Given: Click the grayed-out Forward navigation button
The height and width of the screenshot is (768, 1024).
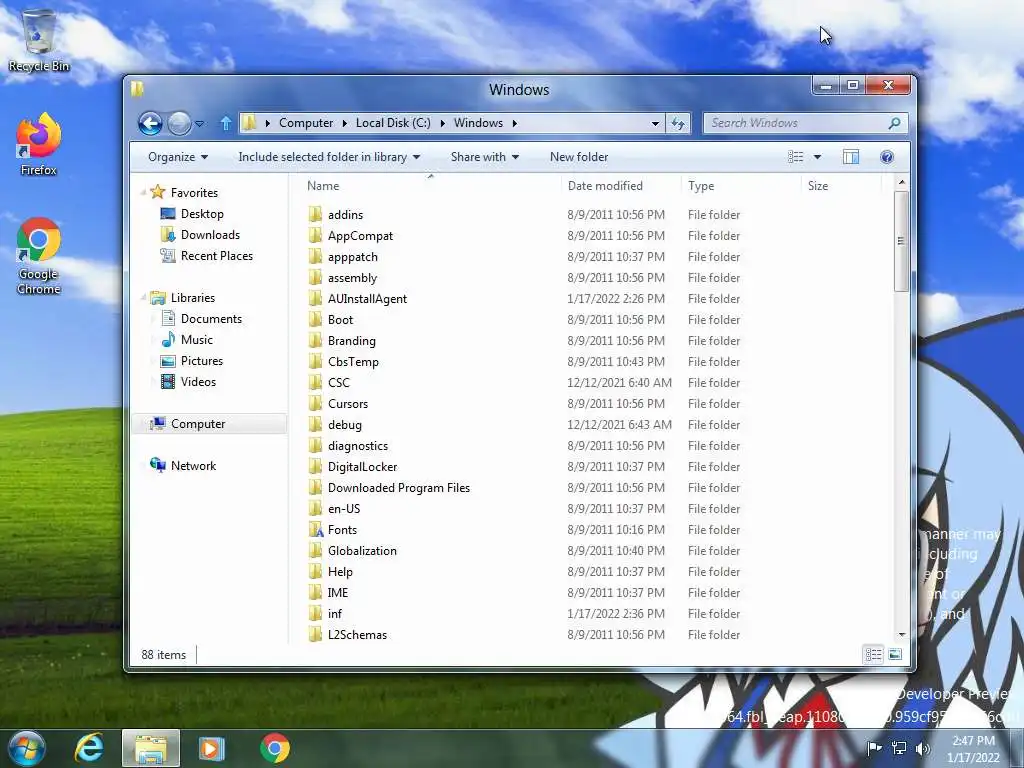Looking at the screenshot, I should (179, 123).
